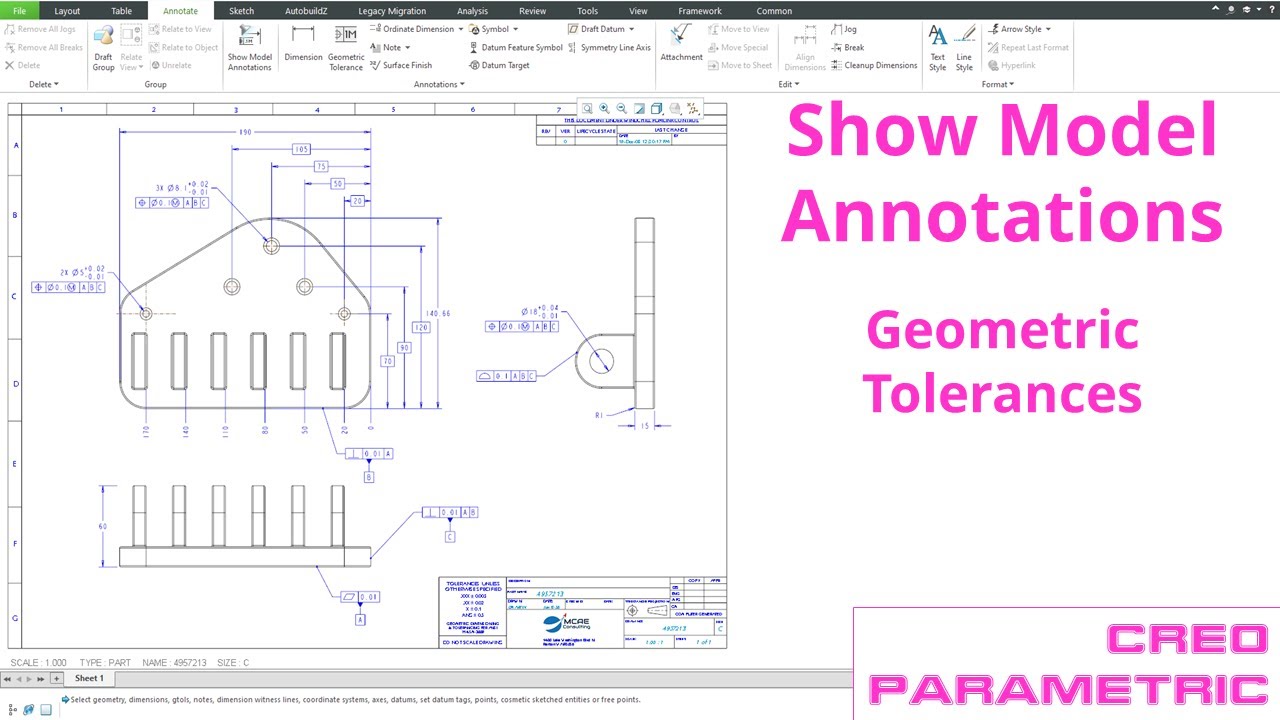Collapse the ribbon with the chevron arrow

(1215, 8)
